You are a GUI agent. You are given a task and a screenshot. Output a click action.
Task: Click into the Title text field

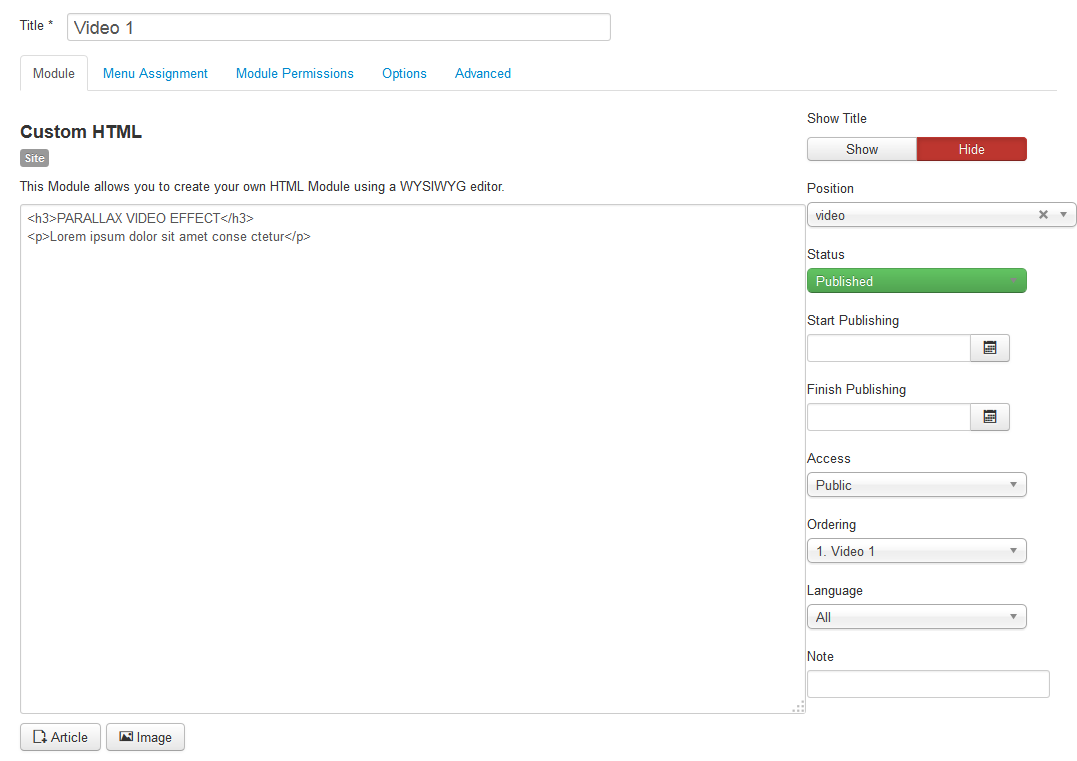point(338,27)
